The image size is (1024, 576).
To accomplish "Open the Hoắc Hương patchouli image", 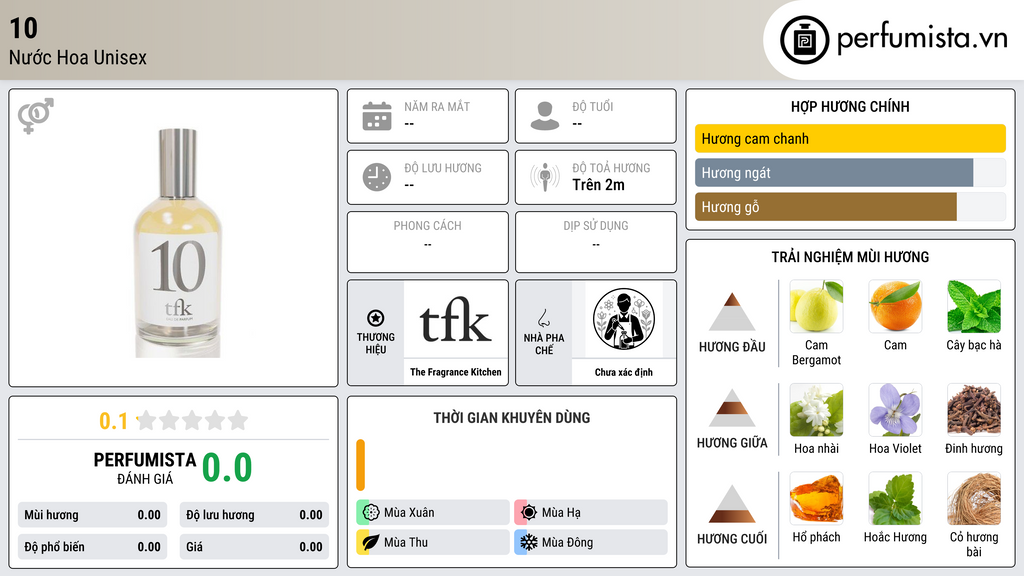I will tap(895, 498).
